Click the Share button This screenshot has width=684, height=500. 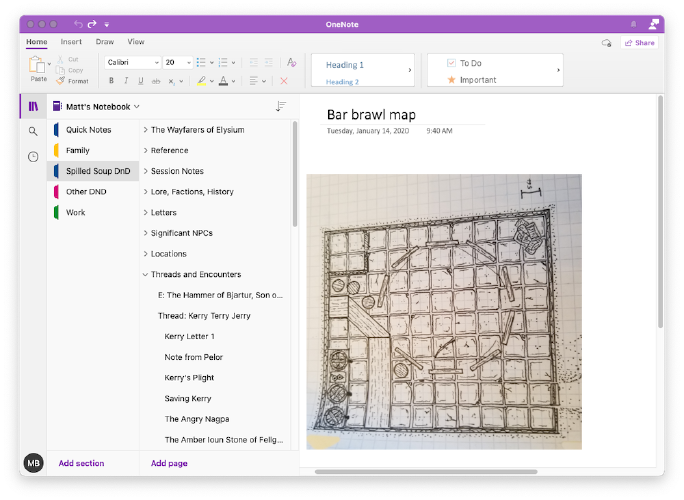[x=639, y=43]
